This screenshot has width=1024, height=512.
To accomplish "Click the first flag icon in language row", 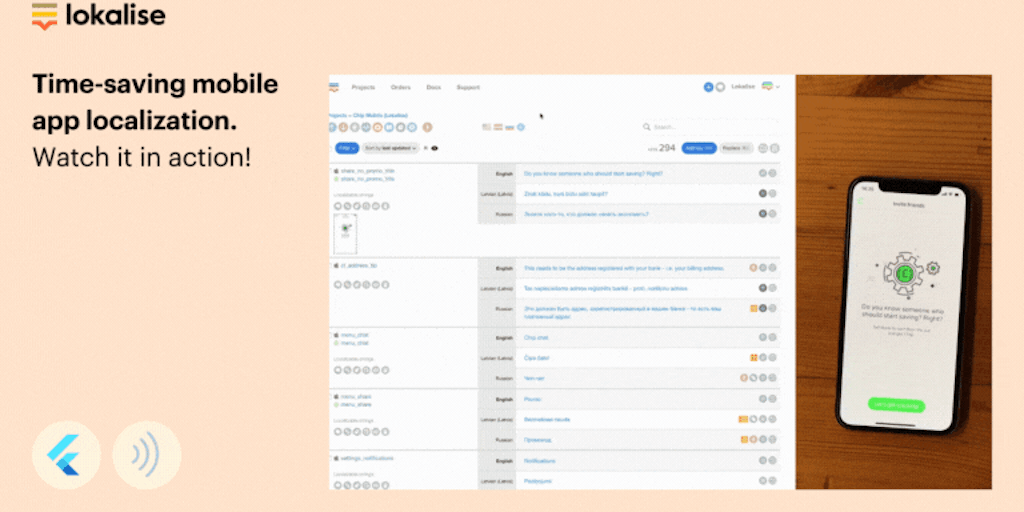I will (487, 127).
